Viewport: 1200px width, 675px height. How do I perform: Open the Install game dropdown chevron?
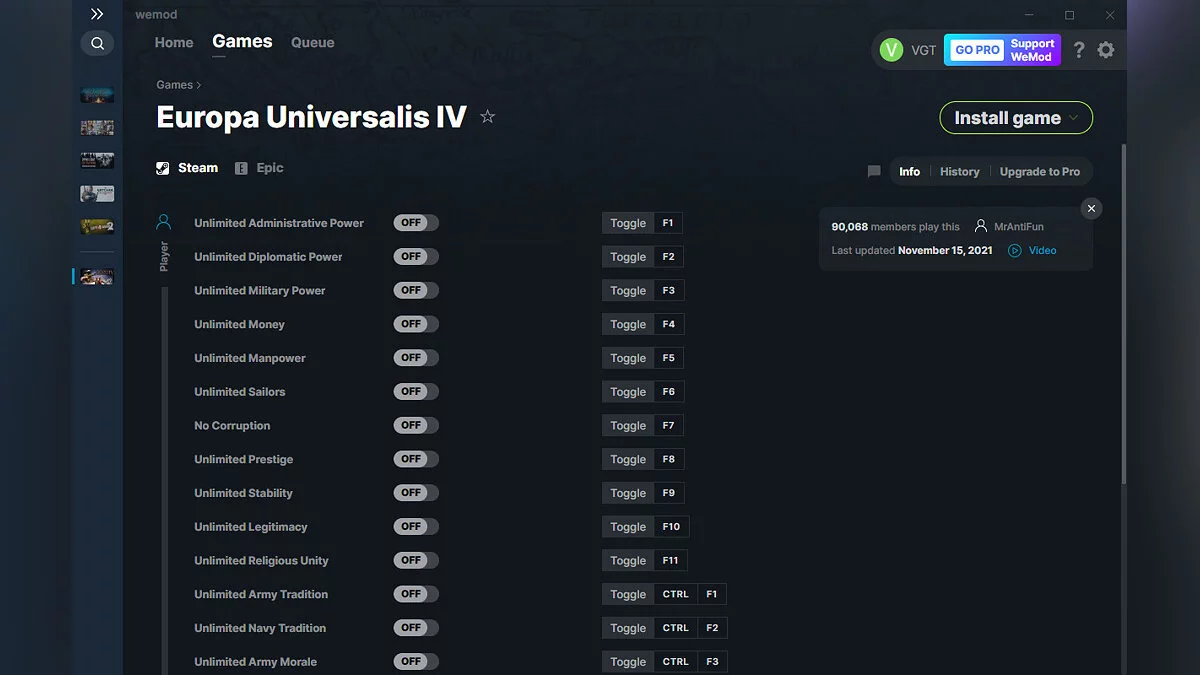(1076, 117)
